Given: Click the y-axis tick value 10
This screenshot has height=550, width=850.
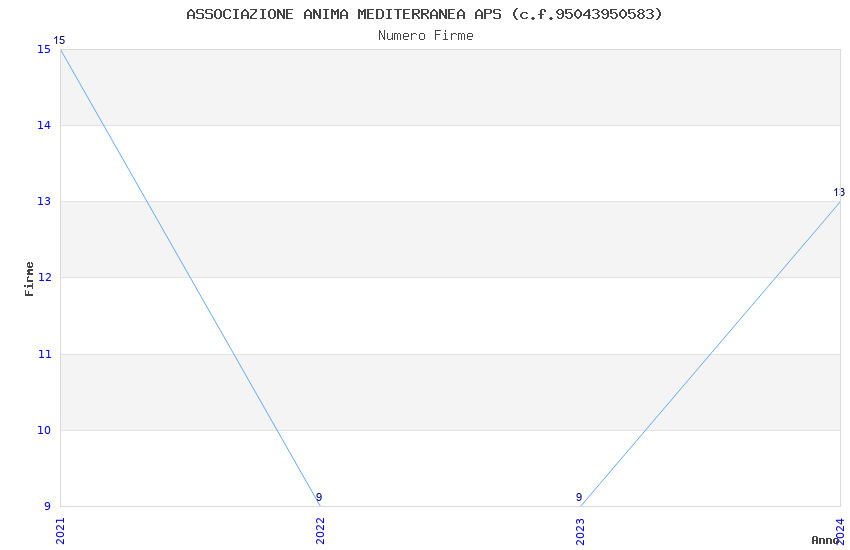Looking at the screenshot, I should [x=44, y=430].
